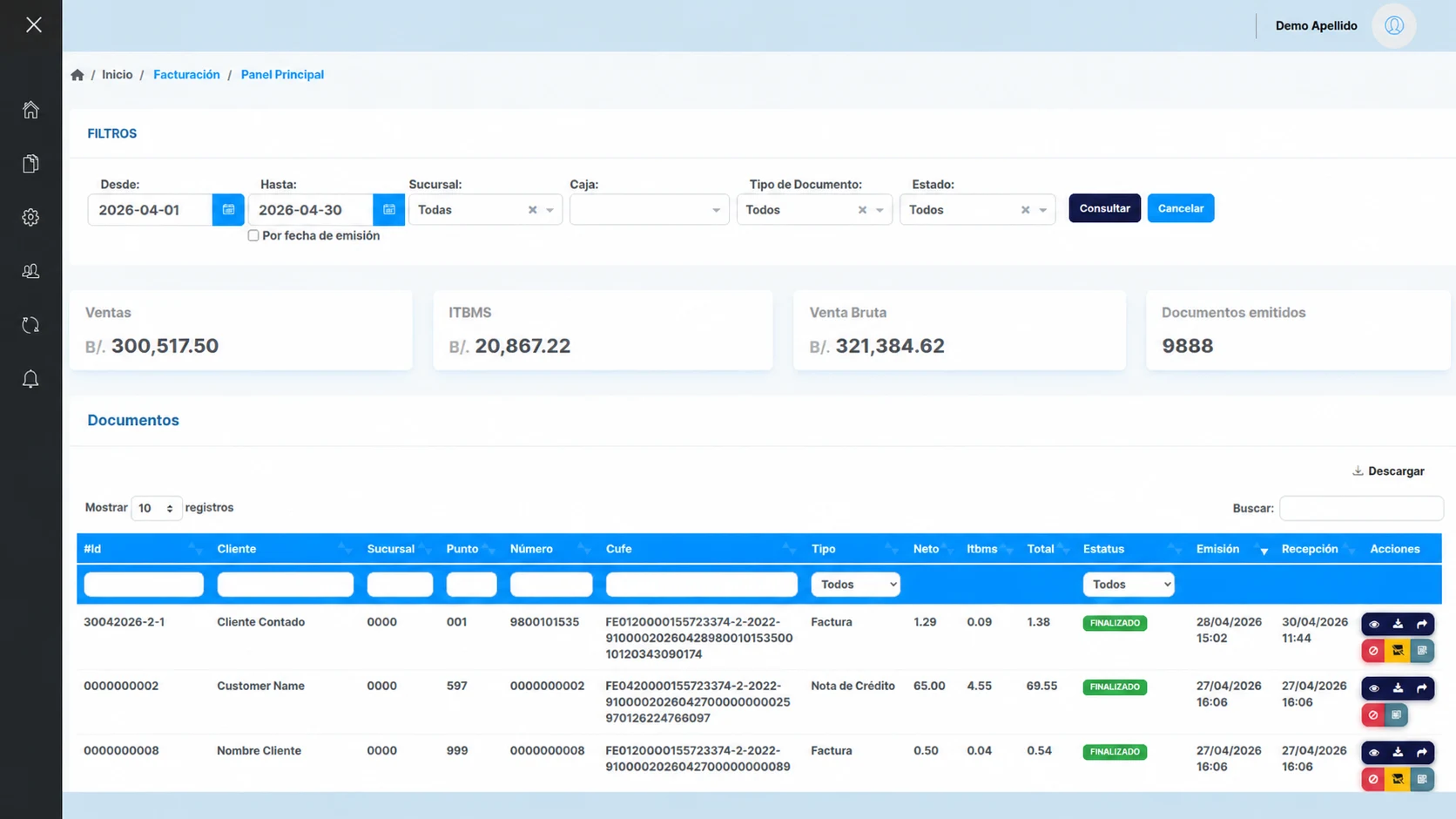Open the Desde calendar picker
Image resolution: width=1456 pixels, height=819 pixels.
pos(228,210)
